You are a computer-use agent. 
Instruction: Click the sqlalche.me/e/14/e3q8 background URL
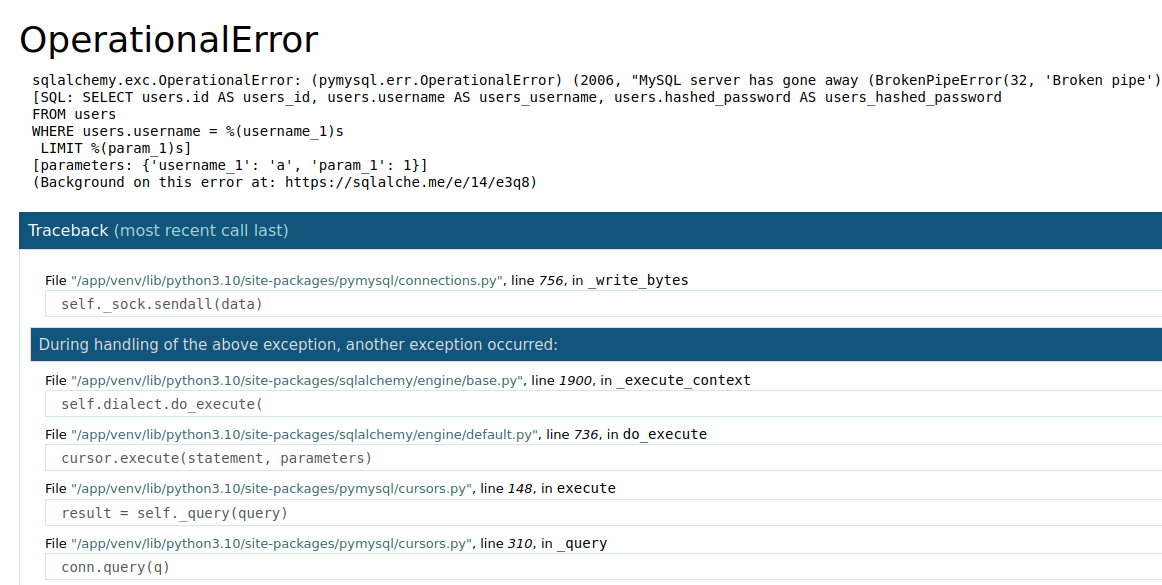[407, 182]
